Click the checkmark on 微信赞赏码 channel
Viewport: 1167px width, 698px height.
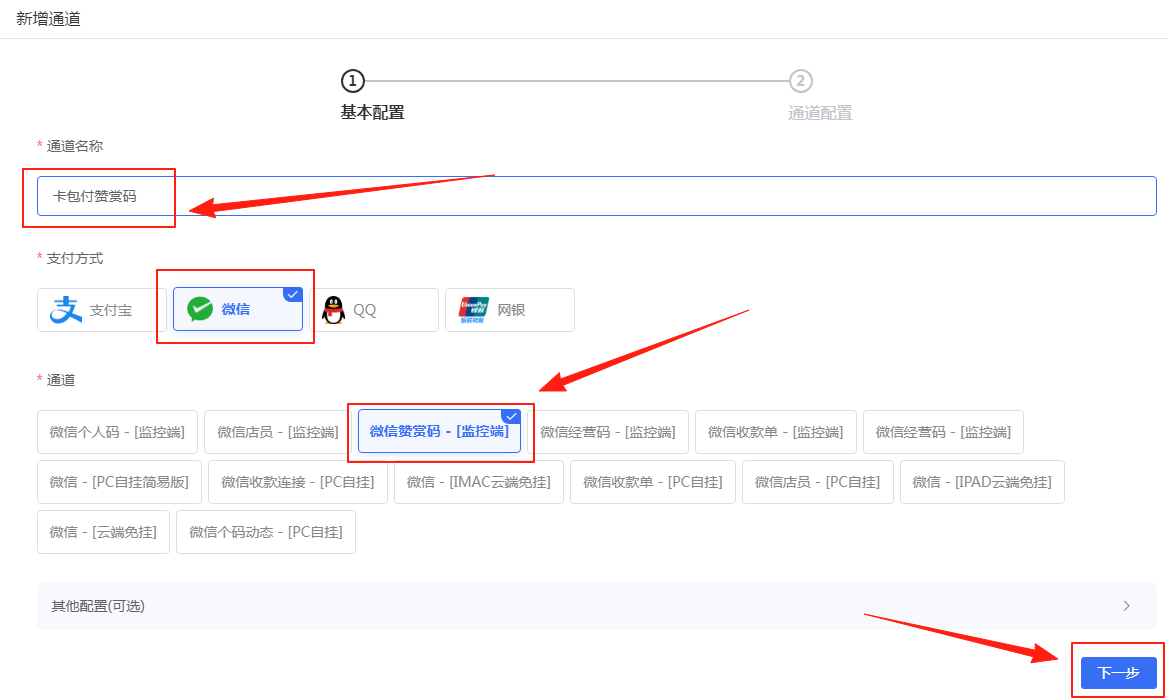pos(512,416)
